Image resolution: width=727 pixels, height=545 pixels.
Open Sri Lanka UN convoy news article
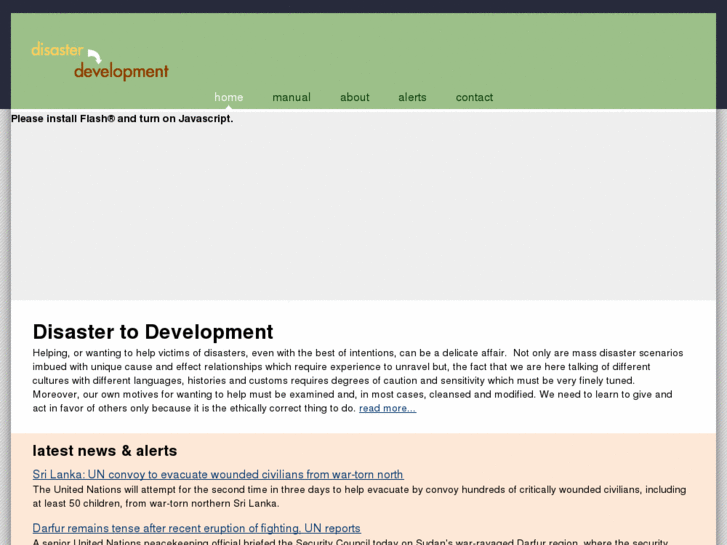point(218,474)
